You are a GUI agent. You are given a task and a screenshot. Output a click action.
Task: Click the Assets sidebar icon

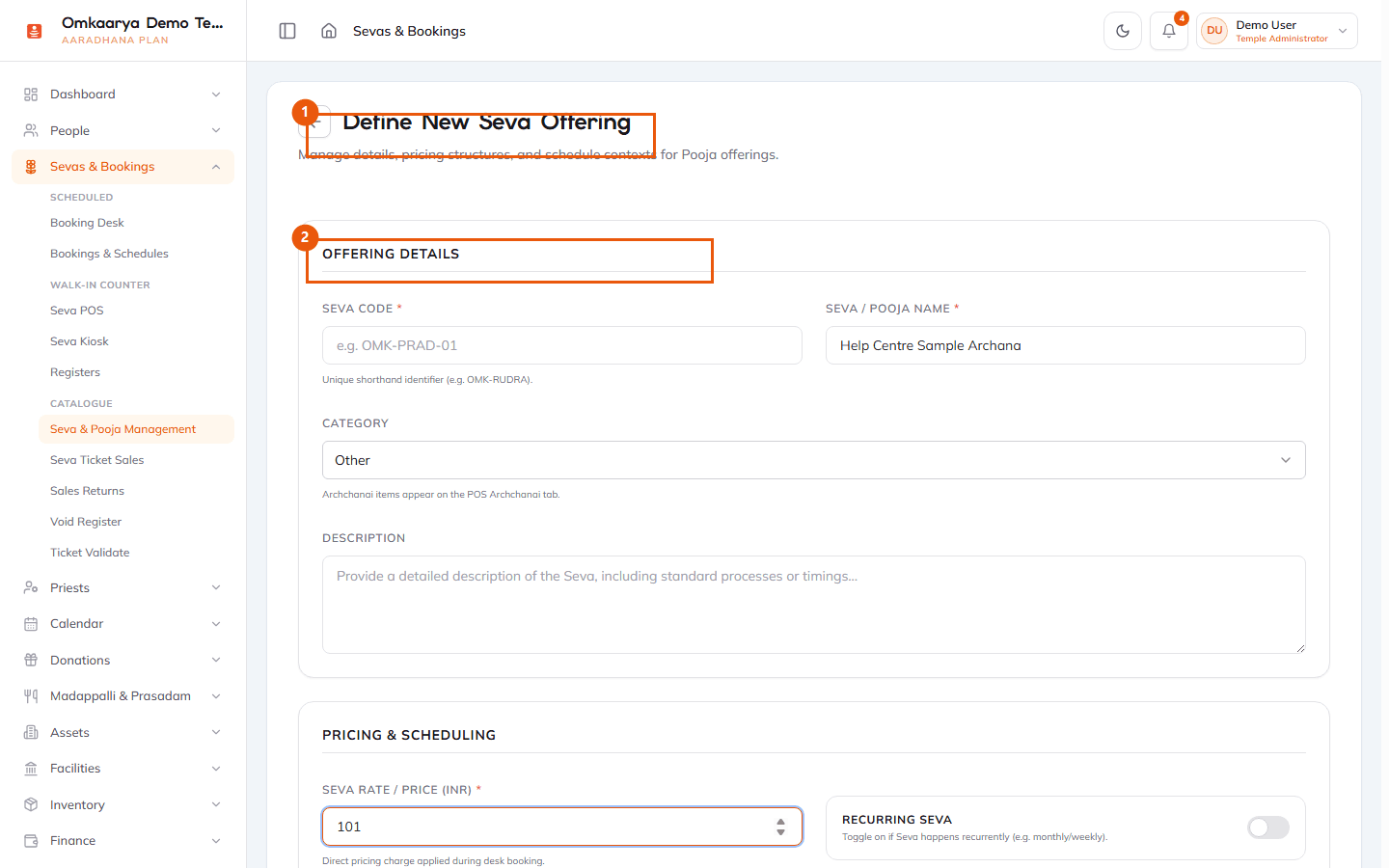(31, 732)
